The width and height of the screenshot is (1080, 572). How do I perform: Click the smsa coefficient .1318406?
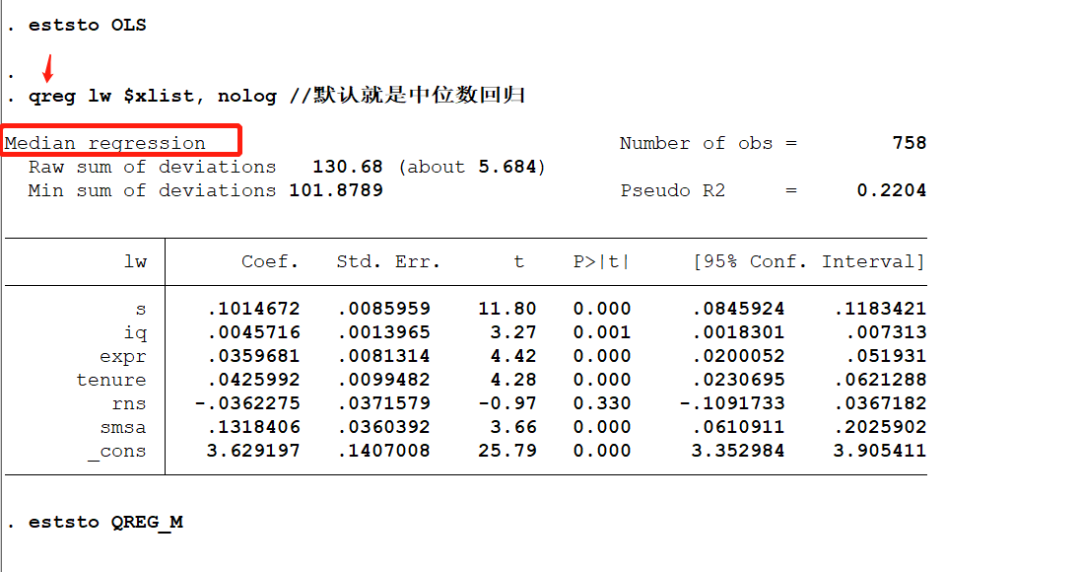(x=253, y=428)
